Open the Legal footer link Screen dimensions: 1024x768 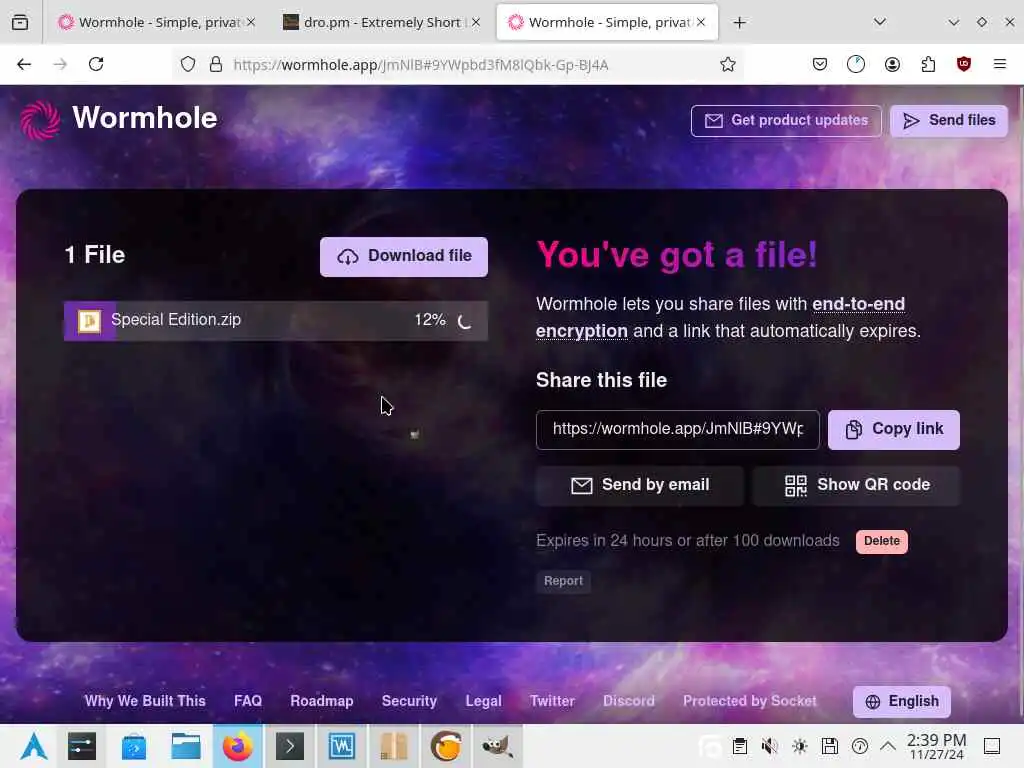pos(484,701)
